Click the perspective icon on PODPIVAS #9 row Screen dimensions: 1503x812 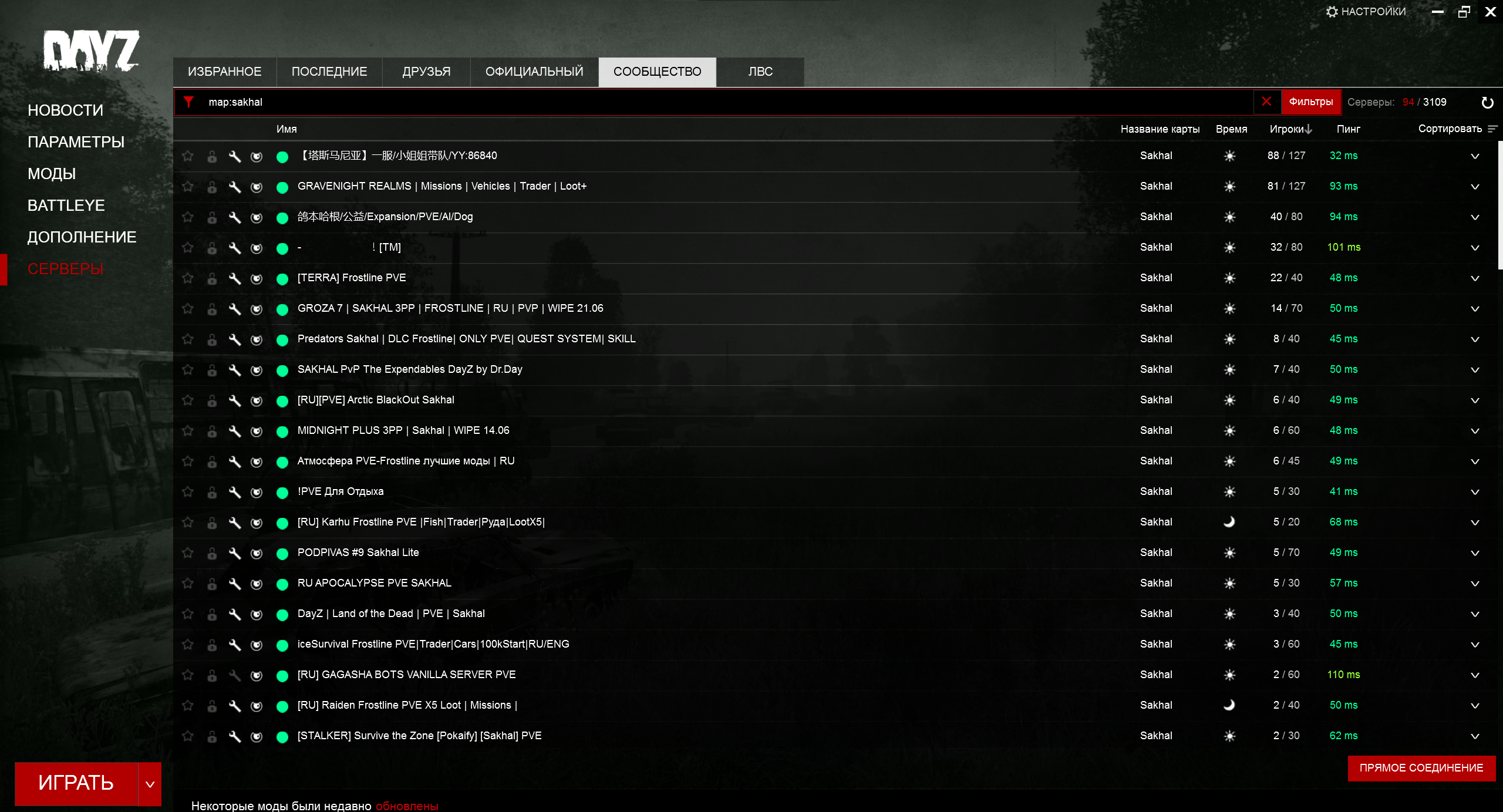257,553
